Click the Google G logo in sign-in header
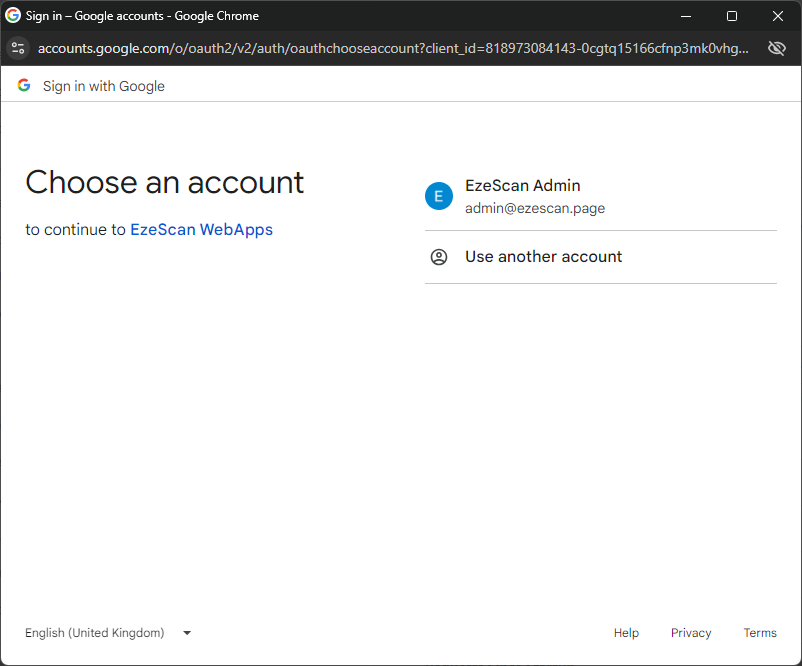This screenshot has height=666, width=802. (x=24, y=86)
